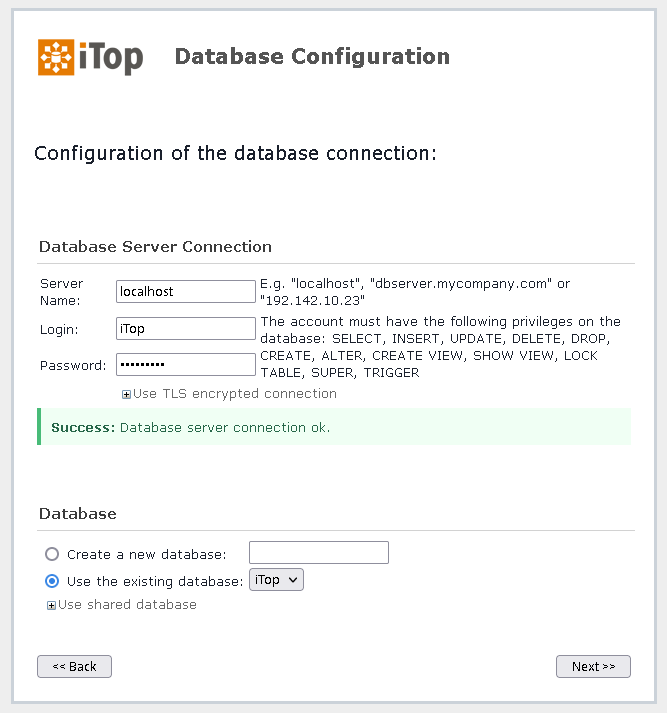The width and height of the screenshot is (667, 713).
Task: Click the Login label
Action: click(59, 329)
